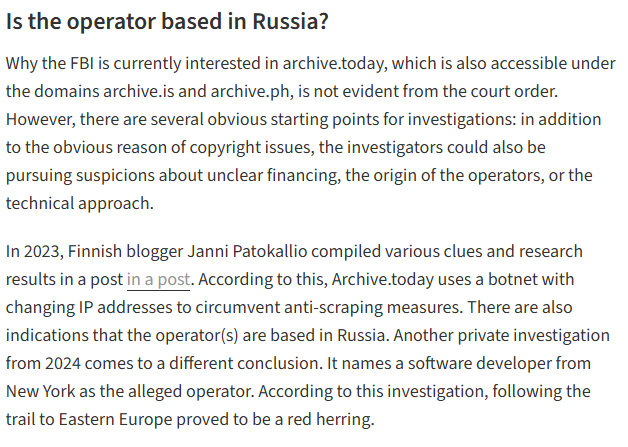
Task: Click the words "red herring"
Action: click(326, 419)
